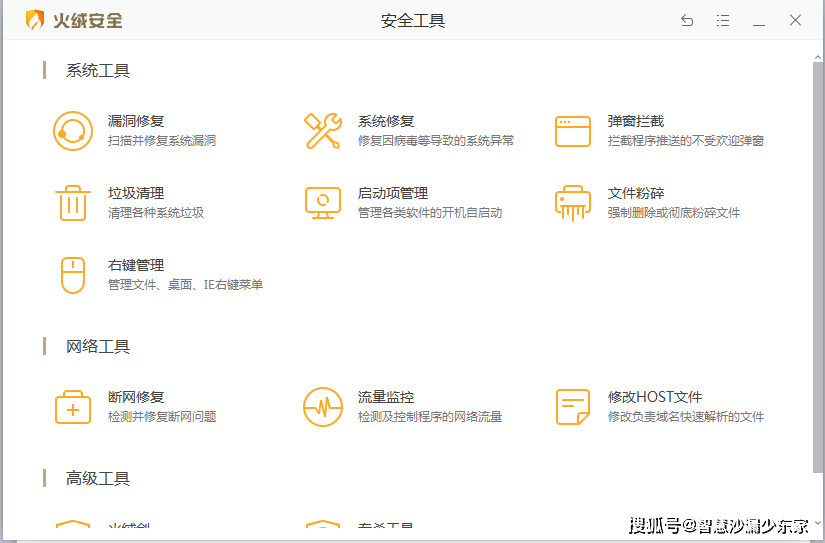Image resolution: width=825 pixels, height=543 pixels.
Task: Click the back arrow in title bar
Action: pyautogui.click(x=687, y=21)
